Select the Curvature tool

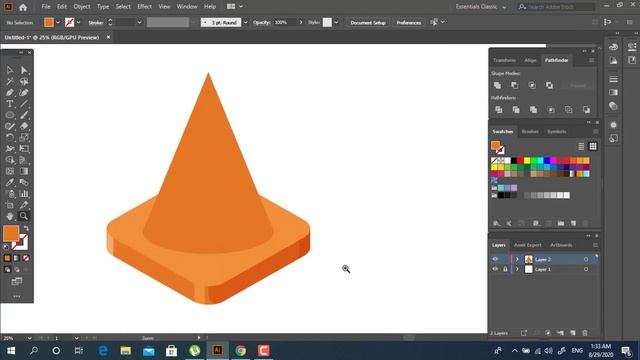24,93
